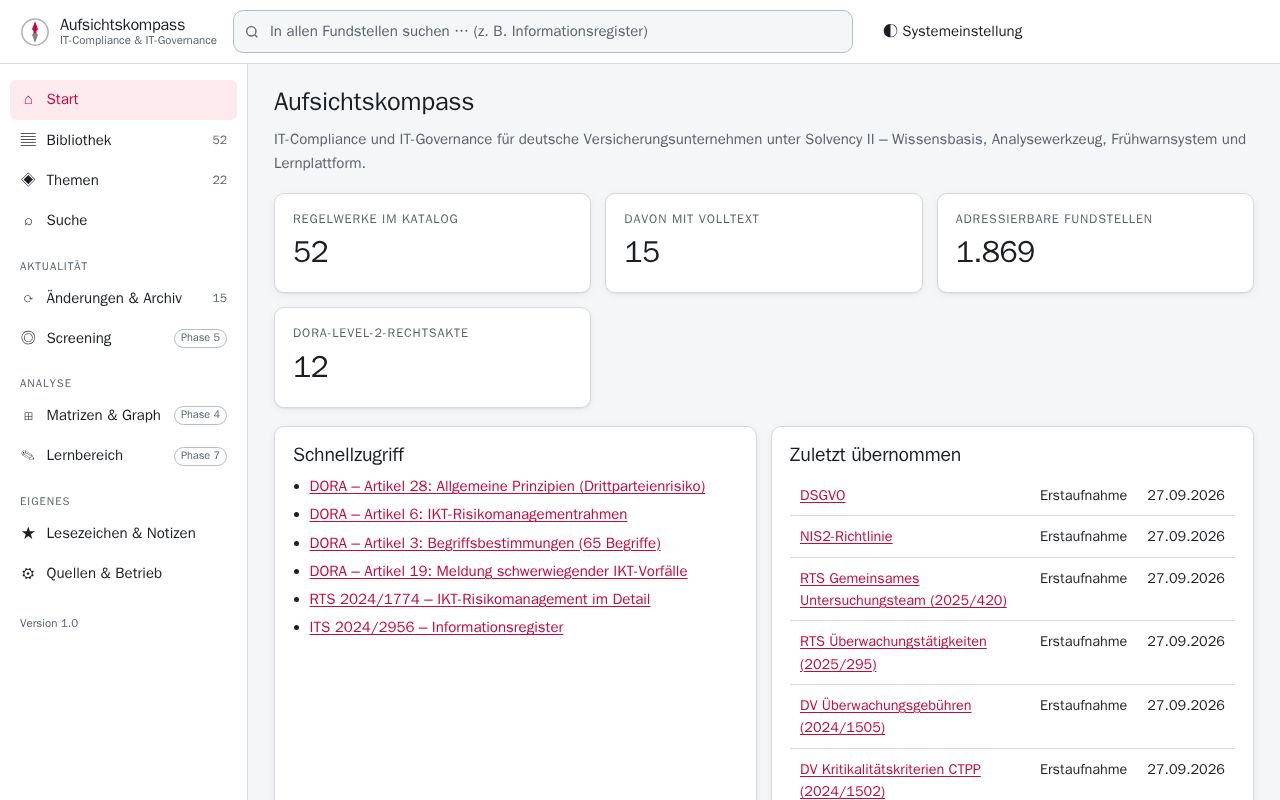This screenshot has height=800, width=1280.
Task: Select Screening in the sidebar
Action: (x=123, y=338)
